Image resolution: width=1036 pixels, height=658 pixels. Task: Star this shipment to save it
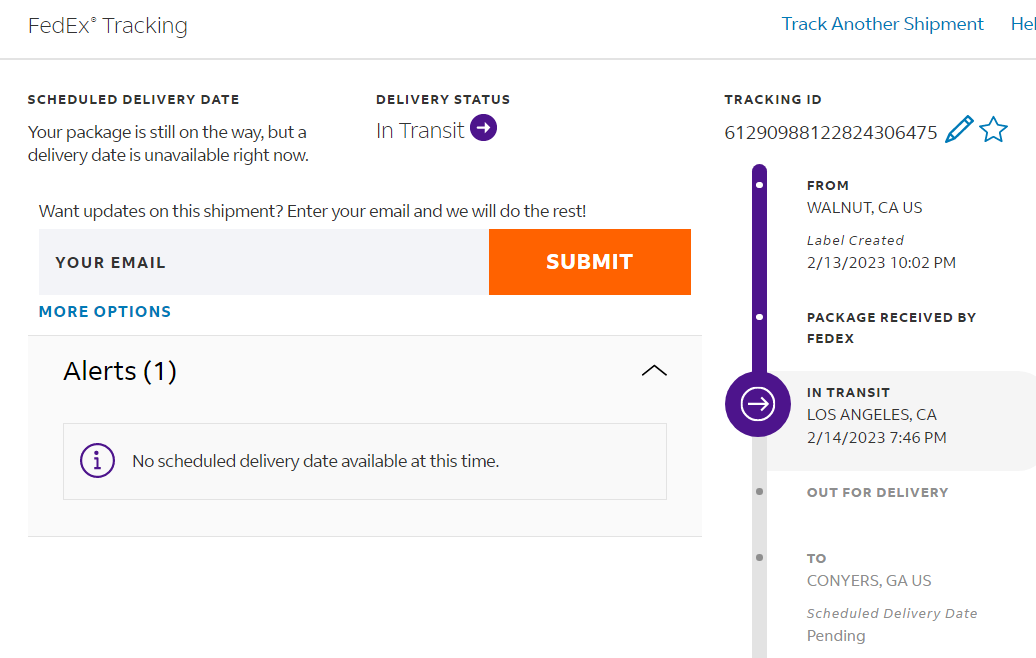(x=993, y=130)
